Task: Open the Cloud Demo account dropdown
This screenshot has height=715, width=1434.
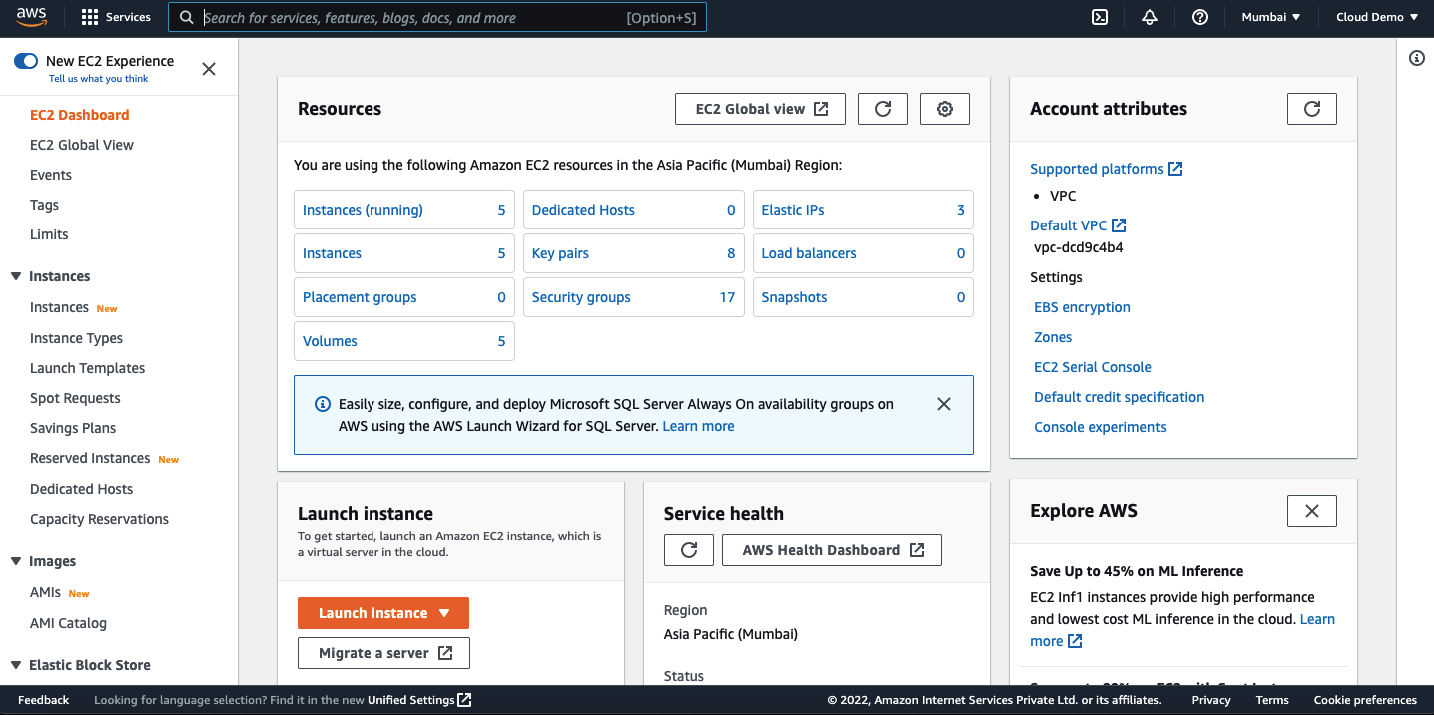Action: pos(1377,17)
